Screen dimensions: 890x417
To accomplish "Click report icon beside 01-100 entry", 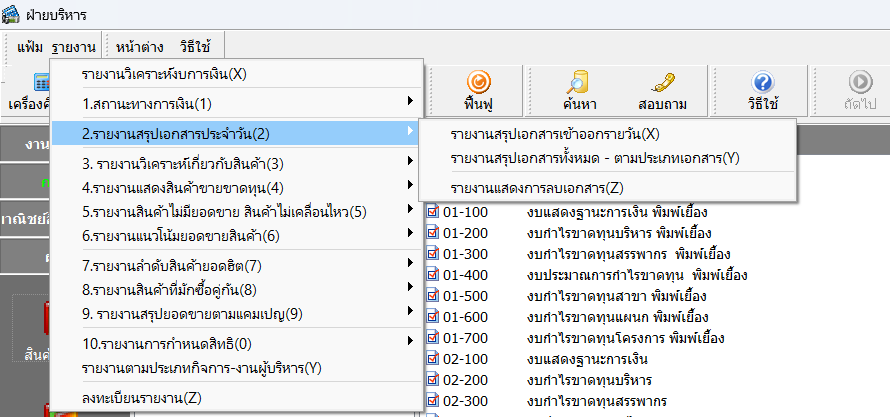I will pyautogui.click(x=433, y=212).
